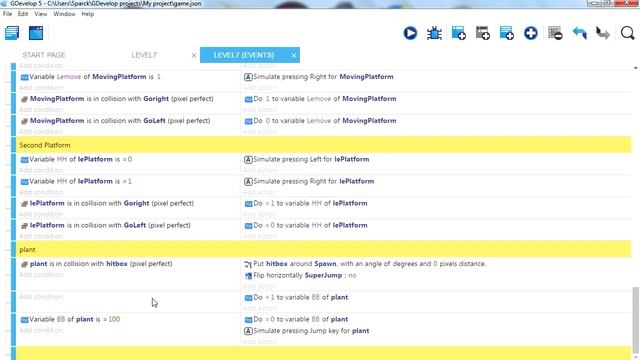Select the LEVEL7 (EVENTS) tab
640x360 pixels.
(244, 55)
